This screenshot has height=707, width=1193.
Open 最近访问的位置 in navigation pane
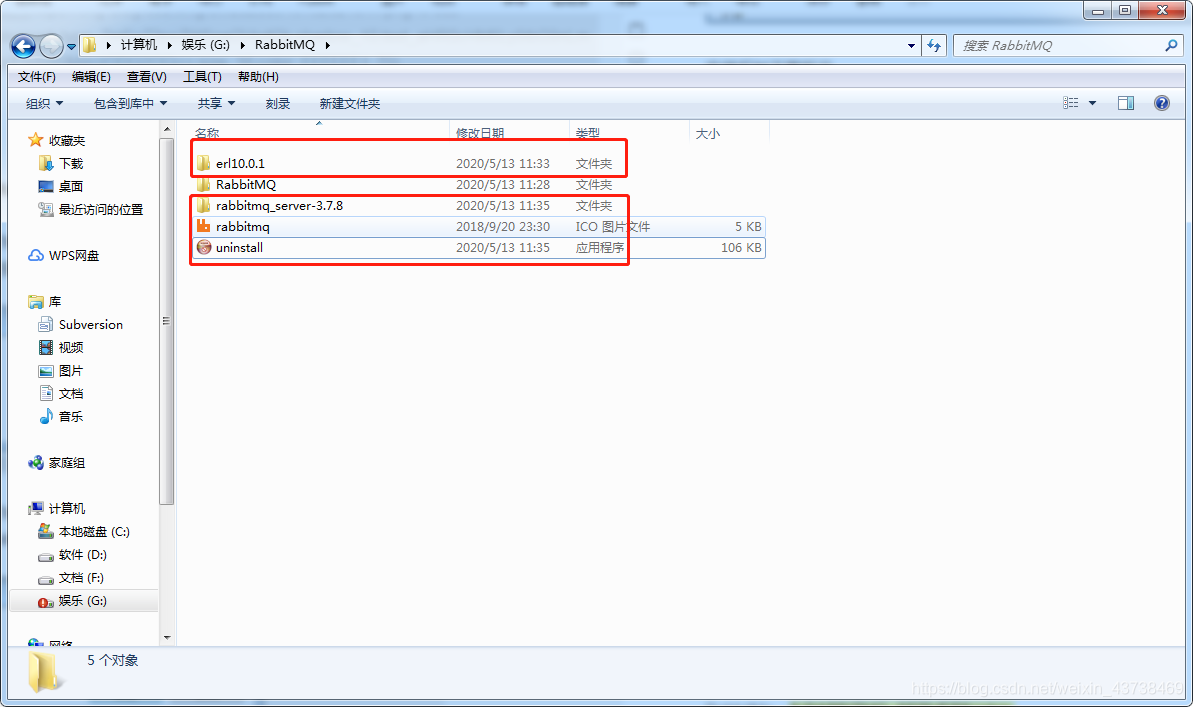[100, 209]
